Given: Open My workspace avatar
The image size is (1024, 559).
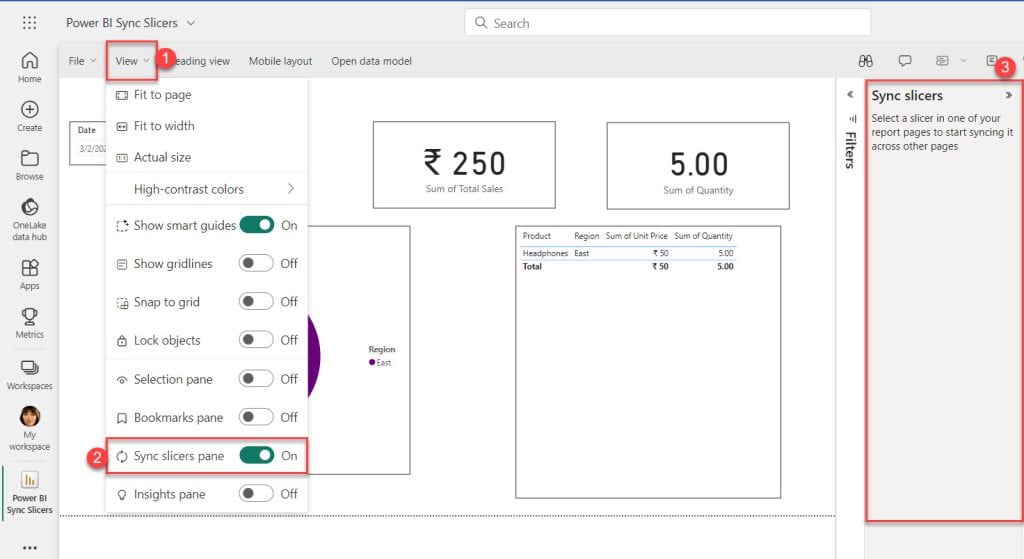Looking at the screenshot, I should tap(29, 416).
